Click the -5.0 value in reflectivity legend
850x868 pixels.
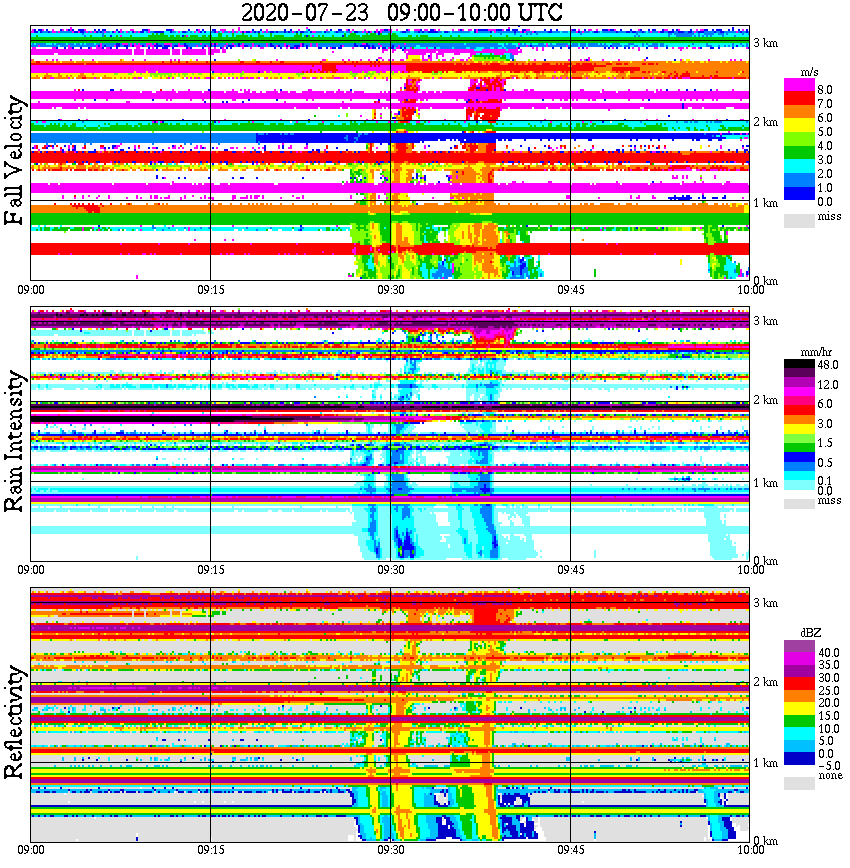(x=829, y=766)
